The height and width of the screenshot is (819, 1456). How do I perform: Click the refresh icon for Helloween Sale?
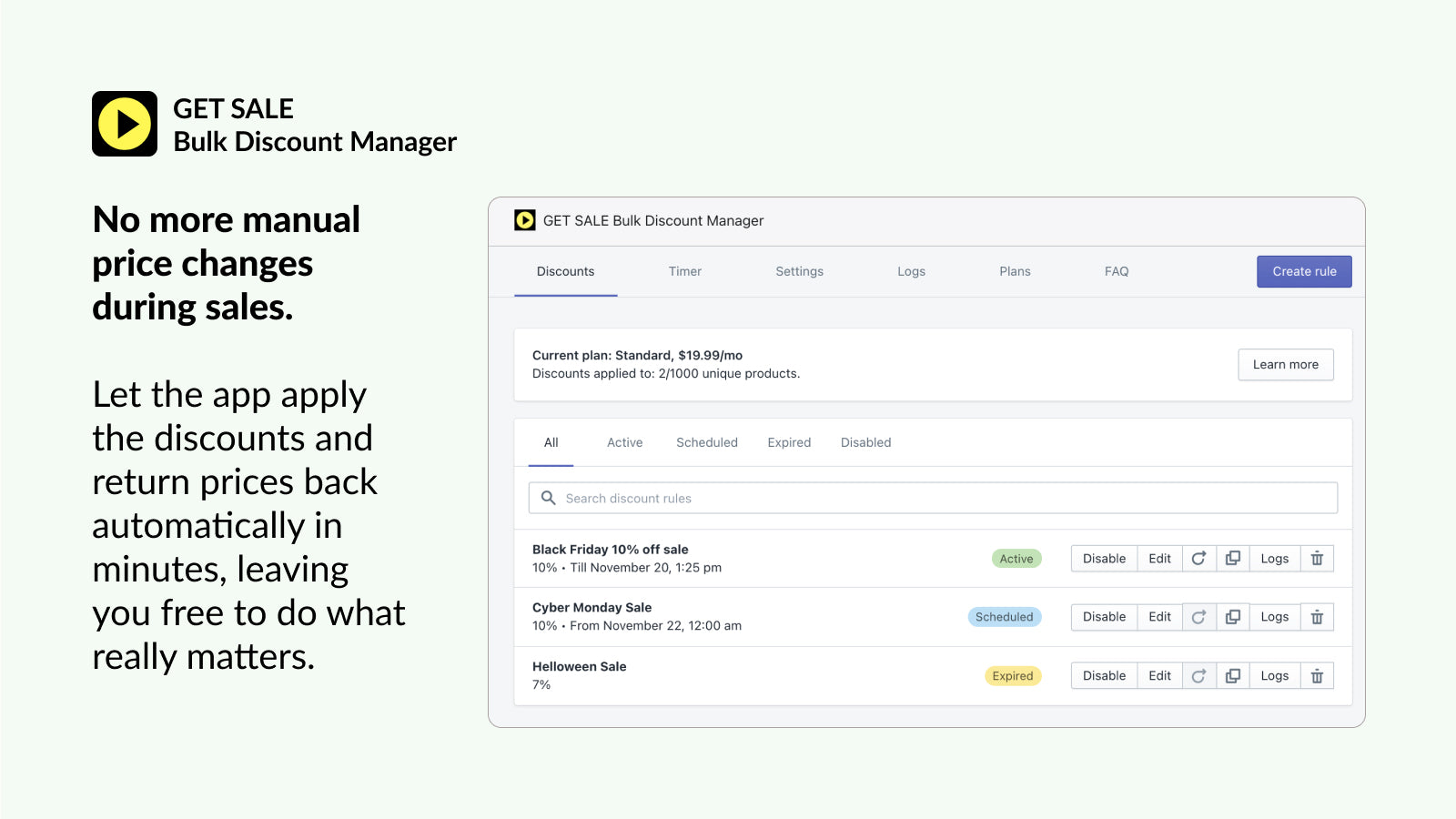click(1198, 676)
